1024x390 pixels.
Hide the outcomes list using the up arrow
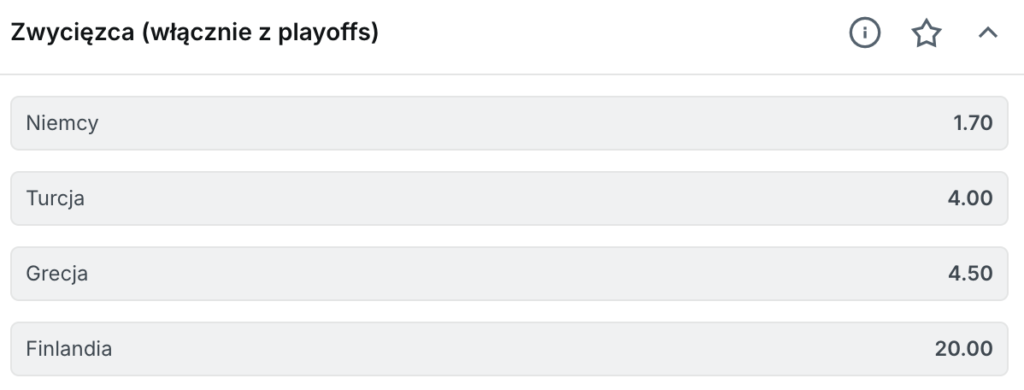tap(988, 33)
